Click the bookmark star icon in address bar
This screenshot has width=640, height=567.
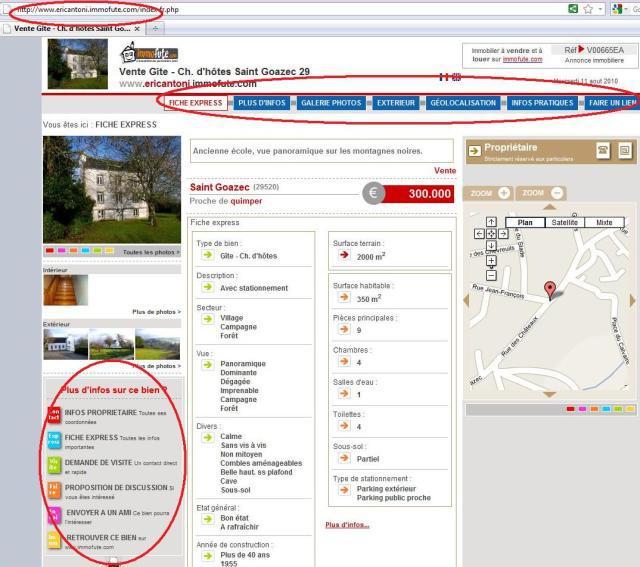point(588,9)
